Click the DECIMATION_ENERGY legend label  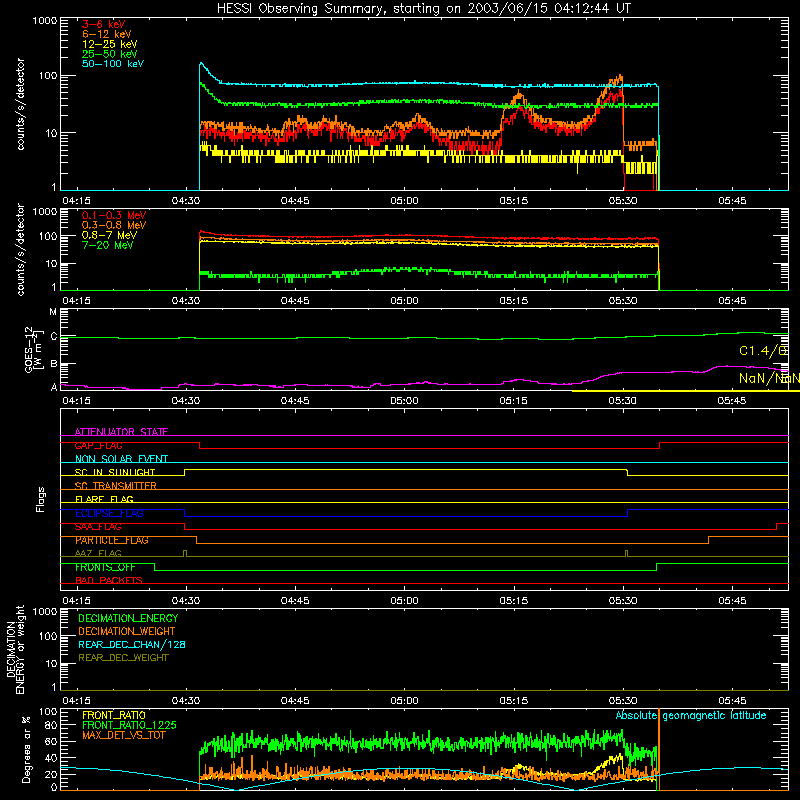128,618
